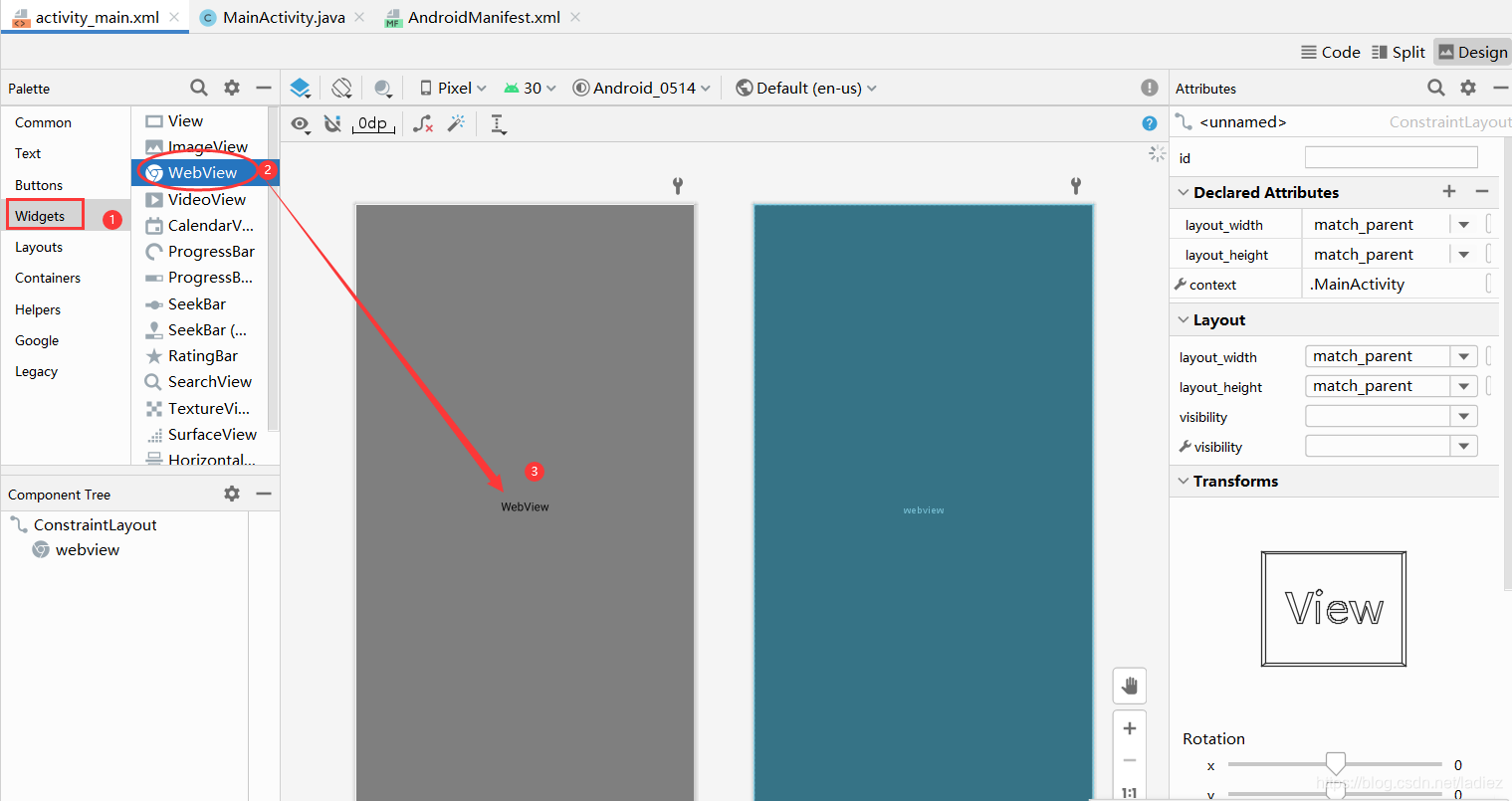Open Layout section layout_height combo box
1512x801 pixels.
[1391, 386]
